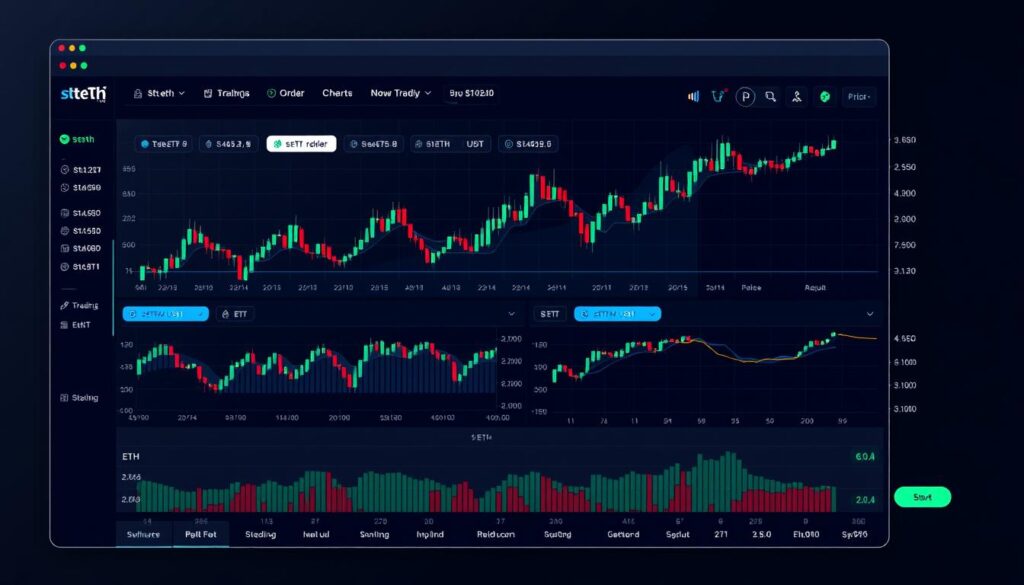Screen dimensions: 1024x585
Task: Select the ExNT item in the sidebar
Action: [x=83, y=323]
